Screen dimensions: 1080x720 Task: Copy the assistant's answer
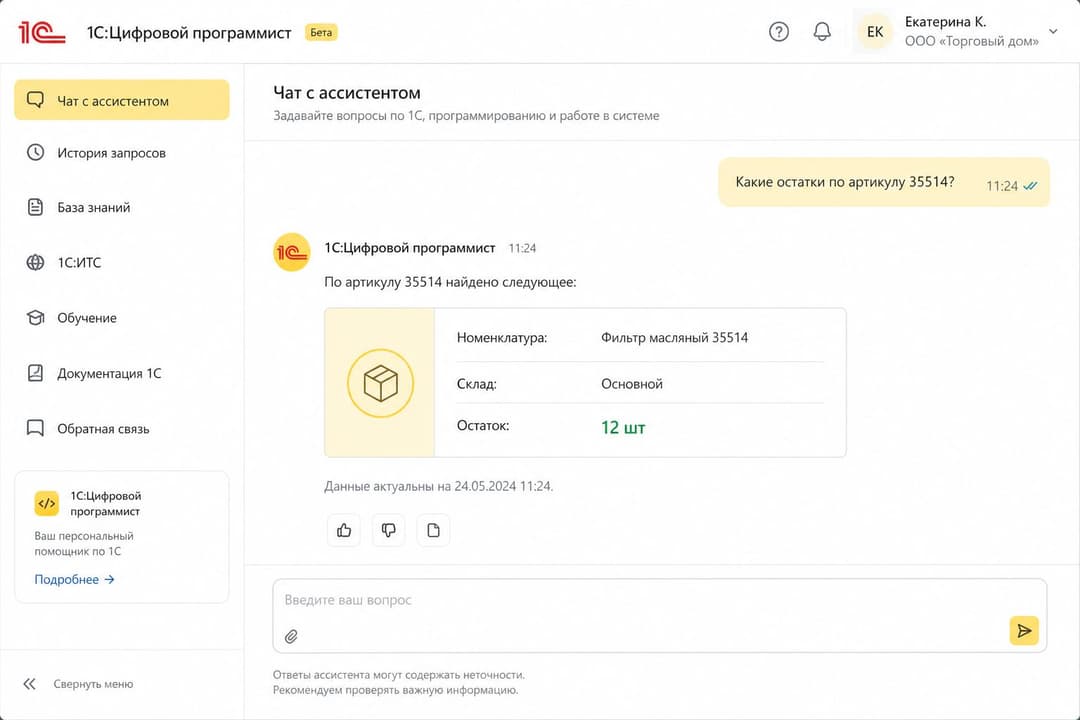click(x=433, y=530)
